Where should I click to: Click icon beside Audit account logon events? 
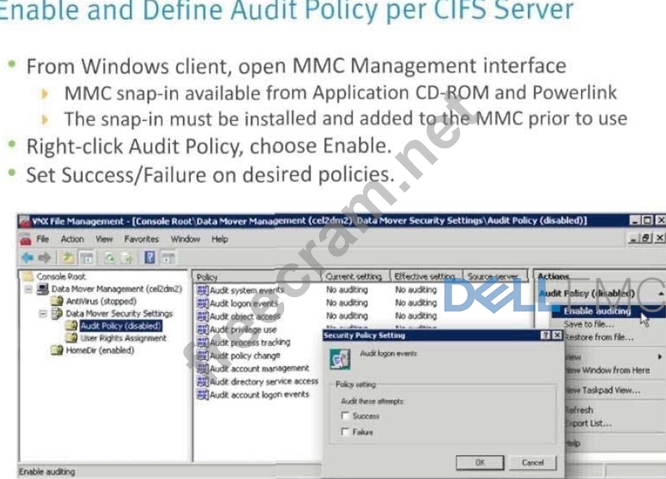coord(202,395)
